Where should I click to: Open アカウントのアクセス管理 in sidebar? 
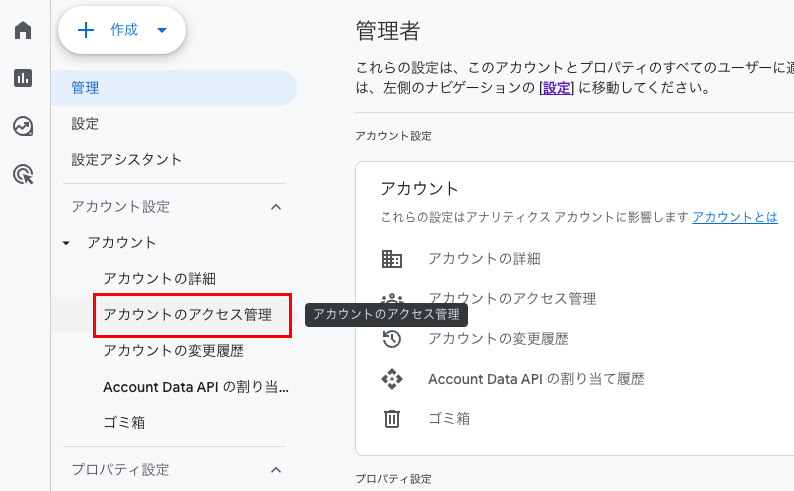click(x=187, y=315)
